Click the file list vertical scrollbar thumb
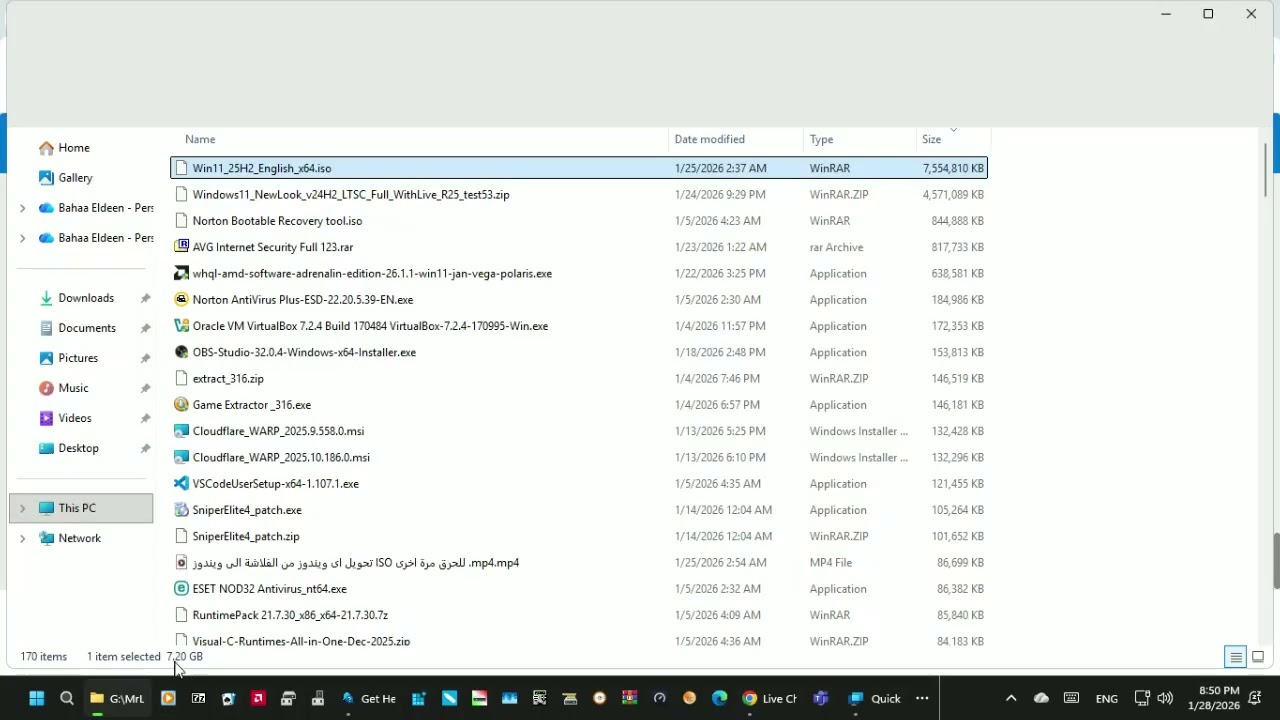This screenshot has width=1280, height=720. 1265,170
